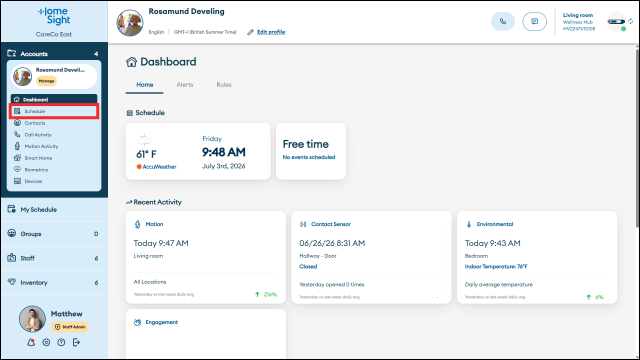The height and width of the screenshot is (360, 640).
Task: Click the Contacts globe icon
Action: tap(17, 122)
